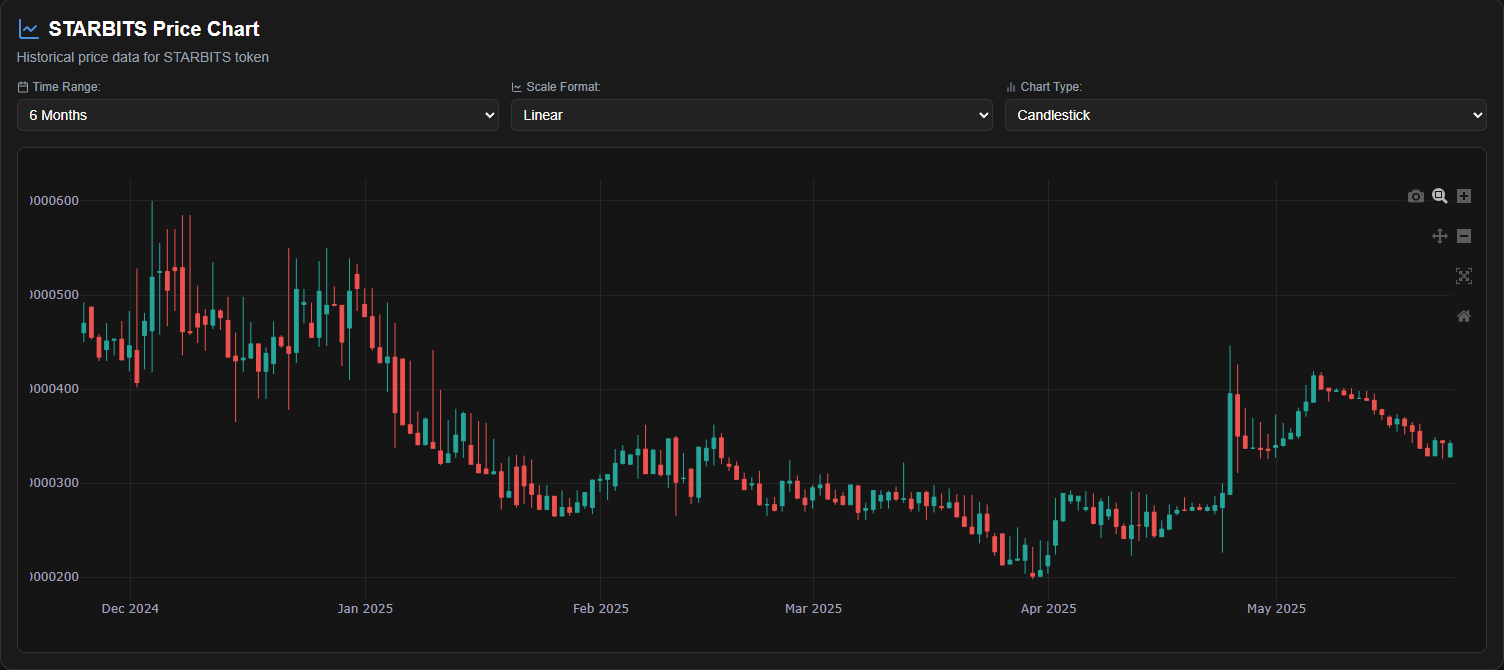The height and width of the screenshot is (670, 1504).
Task: Click the chart-line icon beside STARBITS title
Action: tap(29, 30)
